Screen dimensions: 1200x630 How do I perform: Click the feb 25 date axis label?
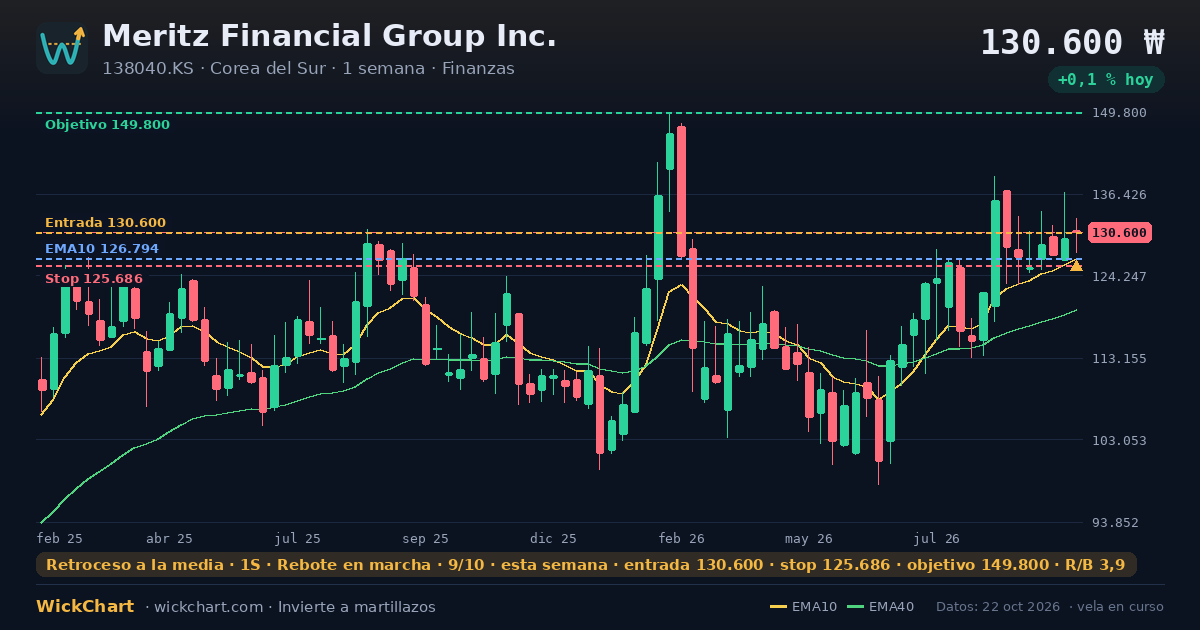(59, 539)
